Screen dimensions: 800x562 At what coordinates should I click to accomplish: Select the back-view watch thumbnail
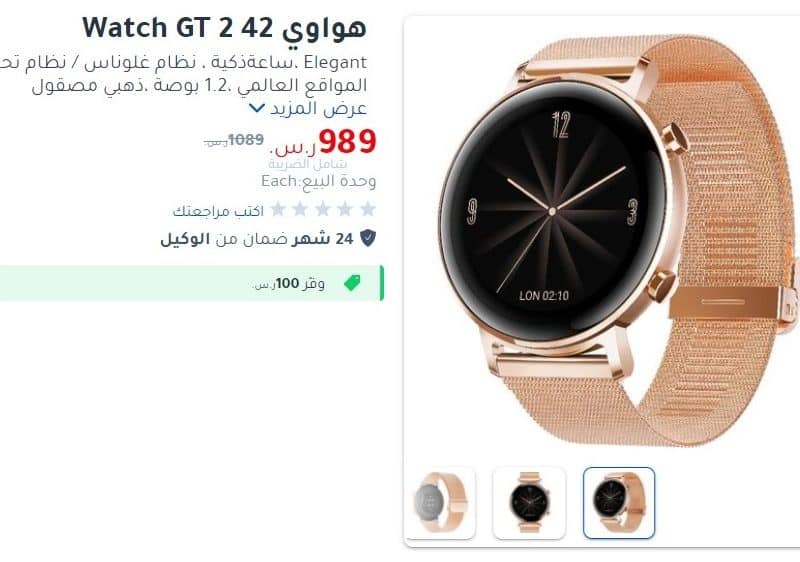point(441,502)
